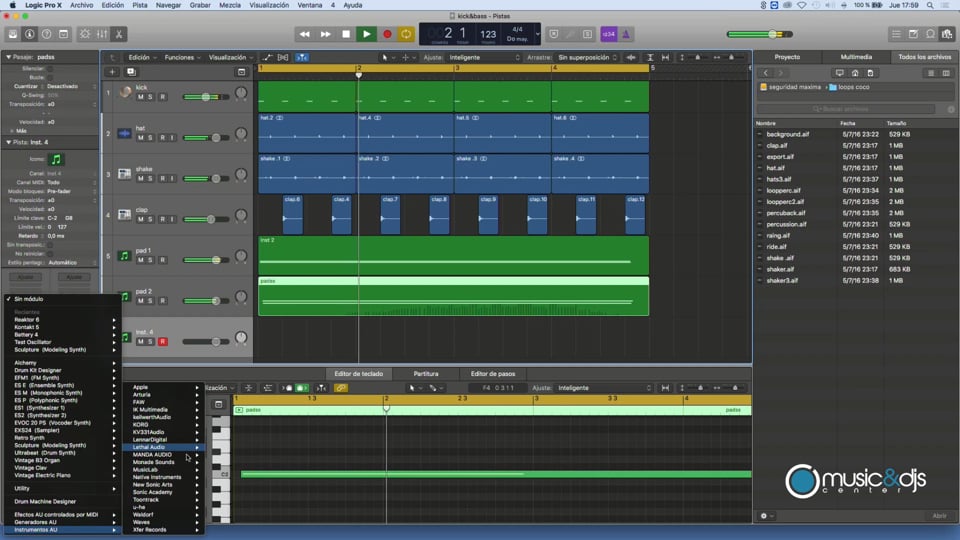Open the Ajuste Inteligente snap dropdown
Viewport: 960px width, 540px height.
point(483,58)
